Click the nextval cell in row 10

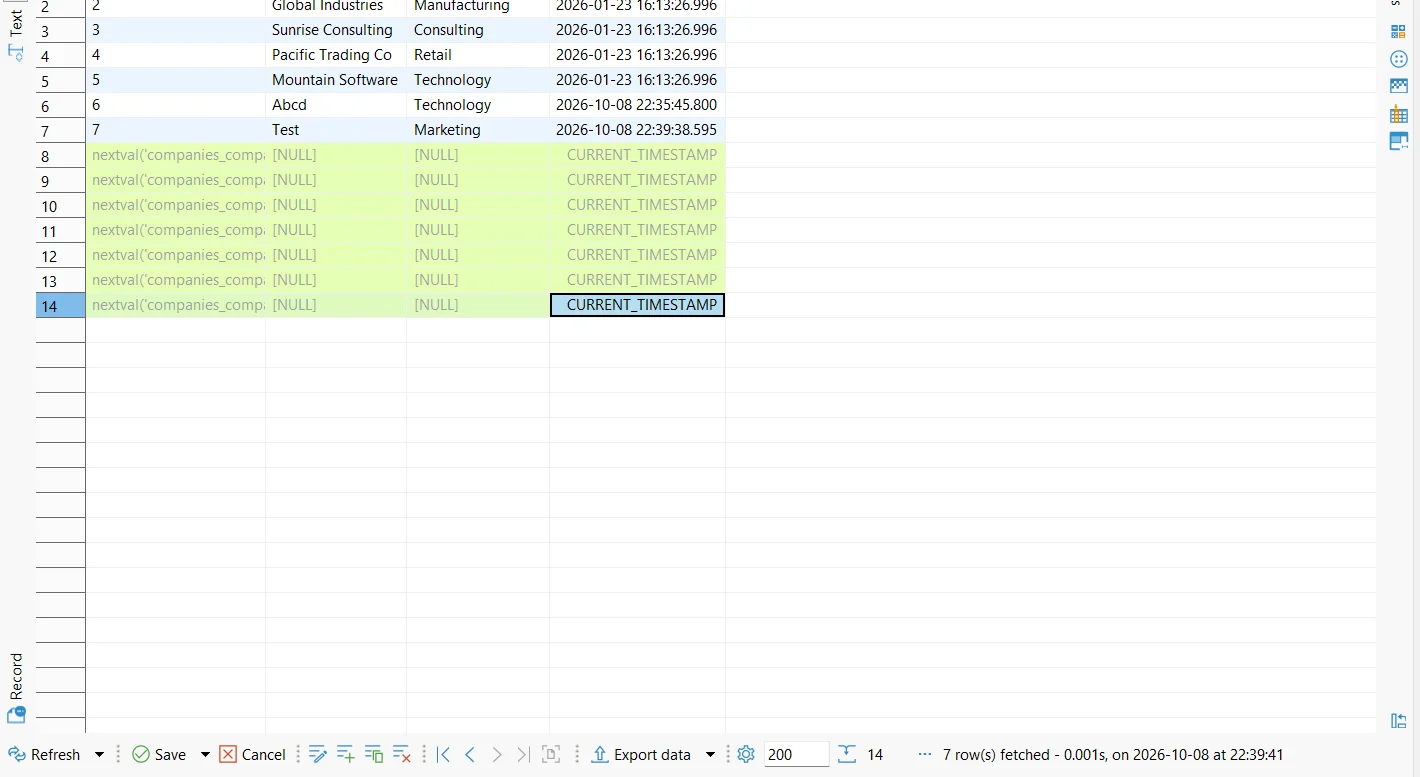[176, 205]
